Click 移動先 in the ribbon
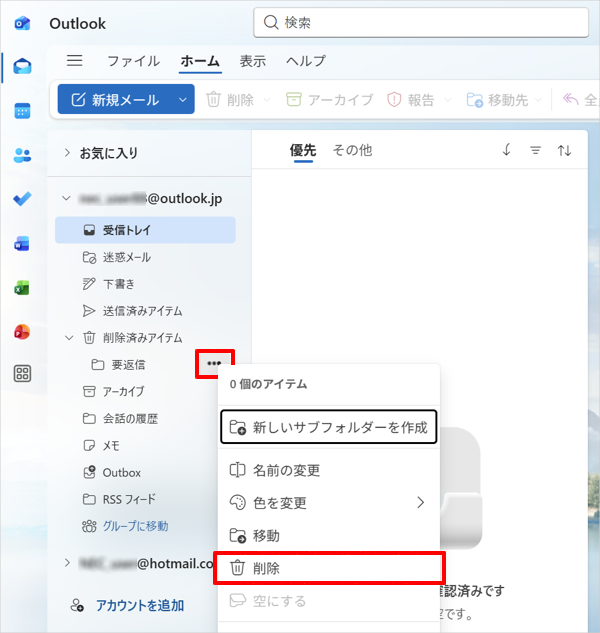The height and width of the screenshot is (633, 600). [x=497, y=100]
